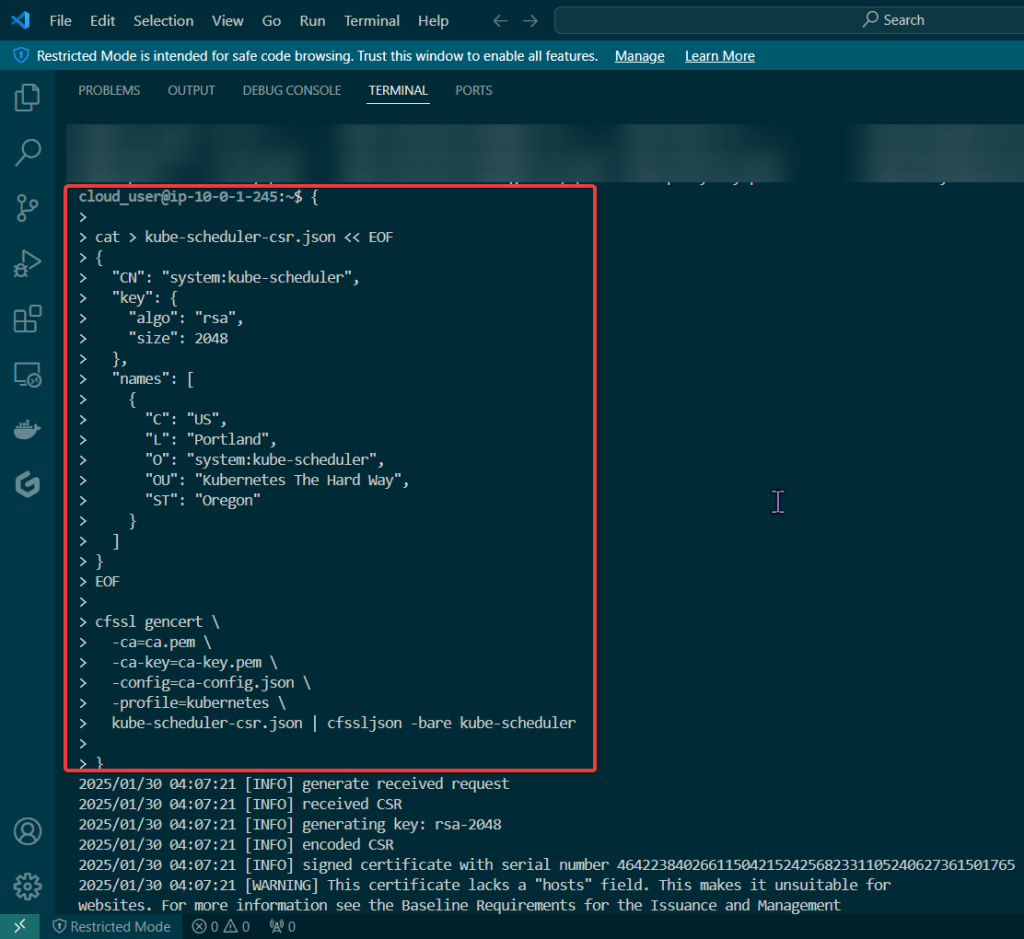Switch to the DEBUG CONSOLE tab
Image resolution: width=1024 pixels, height=939 pixels.
291,90
